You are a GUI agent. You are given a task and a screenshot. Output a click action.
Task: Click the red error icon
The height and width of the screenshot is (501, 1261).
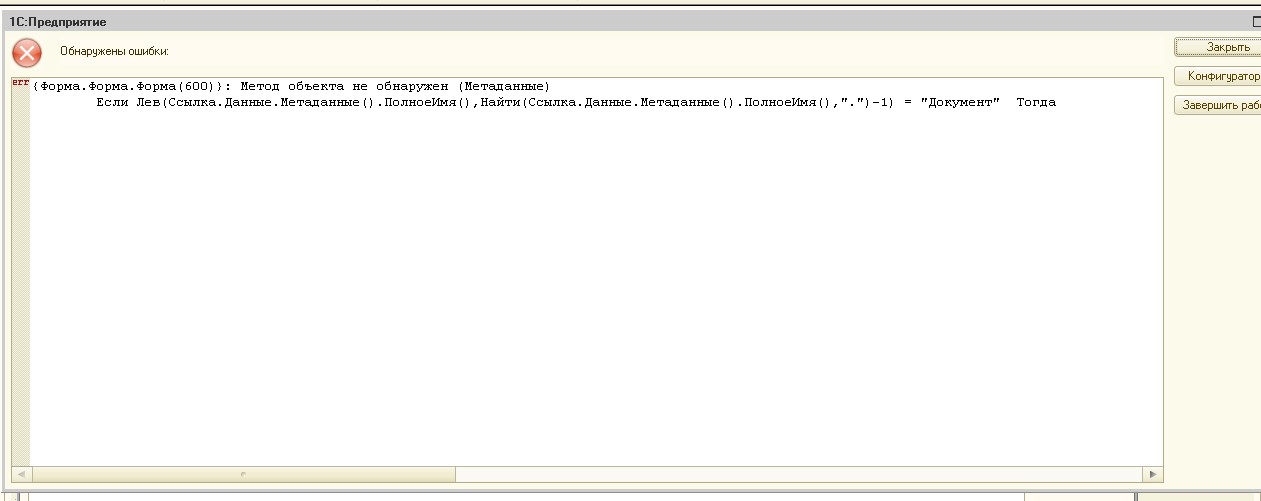coord(27,53)
